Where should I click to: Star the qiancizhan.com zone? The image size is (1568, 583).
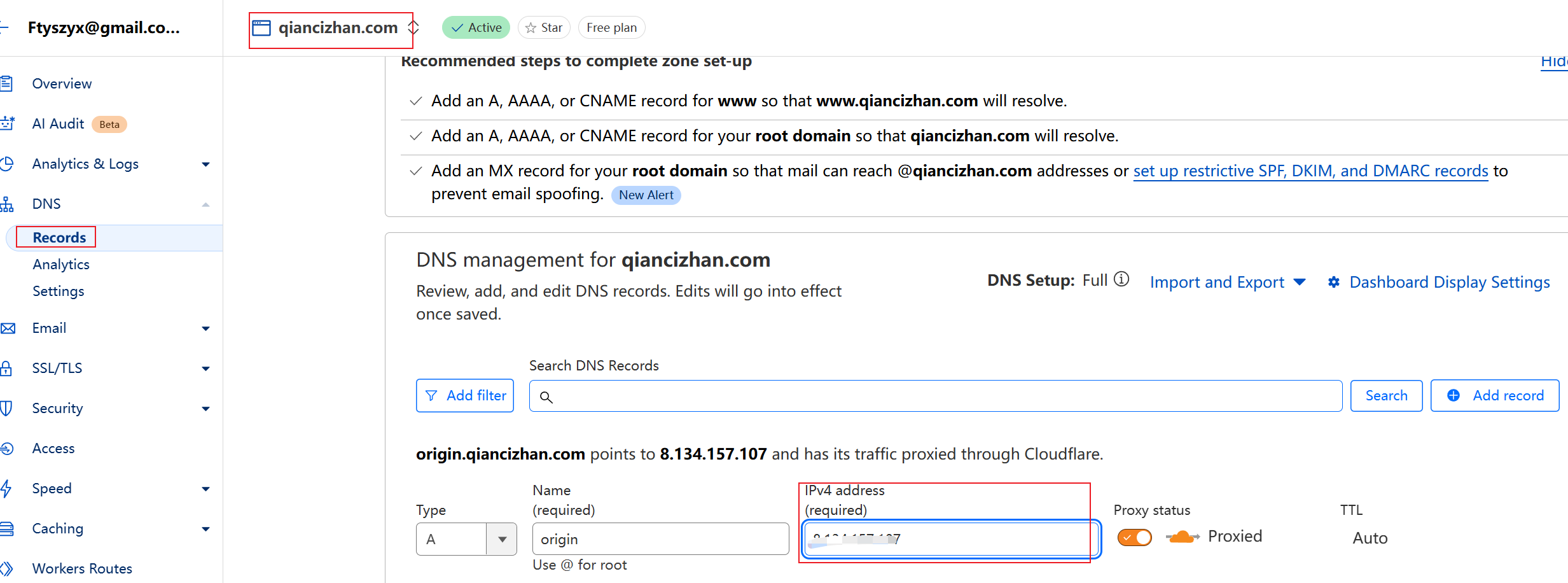(543, 27)
